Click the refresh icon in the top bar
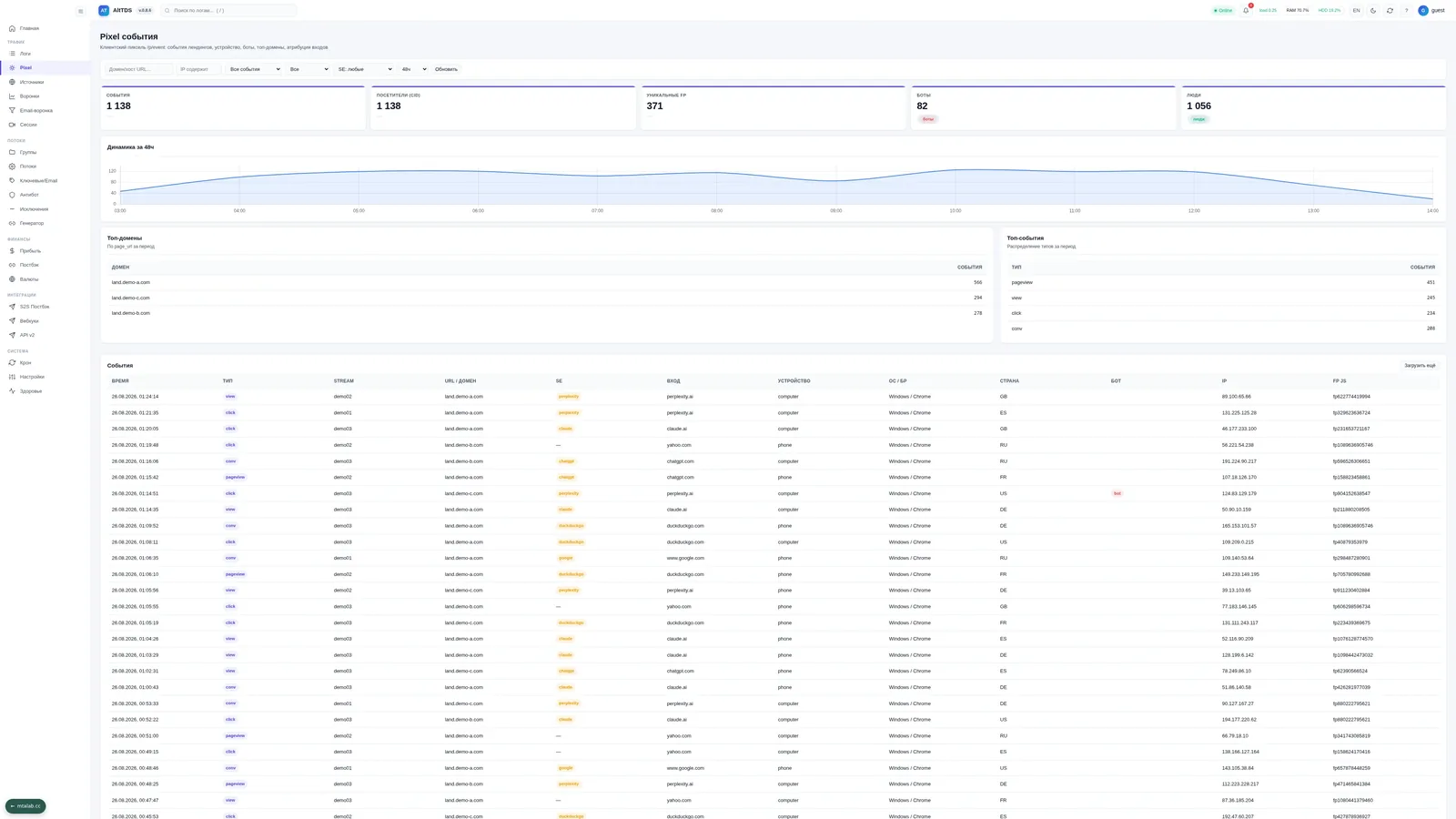This screenshot has width=1456, height=819. pos(1390,11)
